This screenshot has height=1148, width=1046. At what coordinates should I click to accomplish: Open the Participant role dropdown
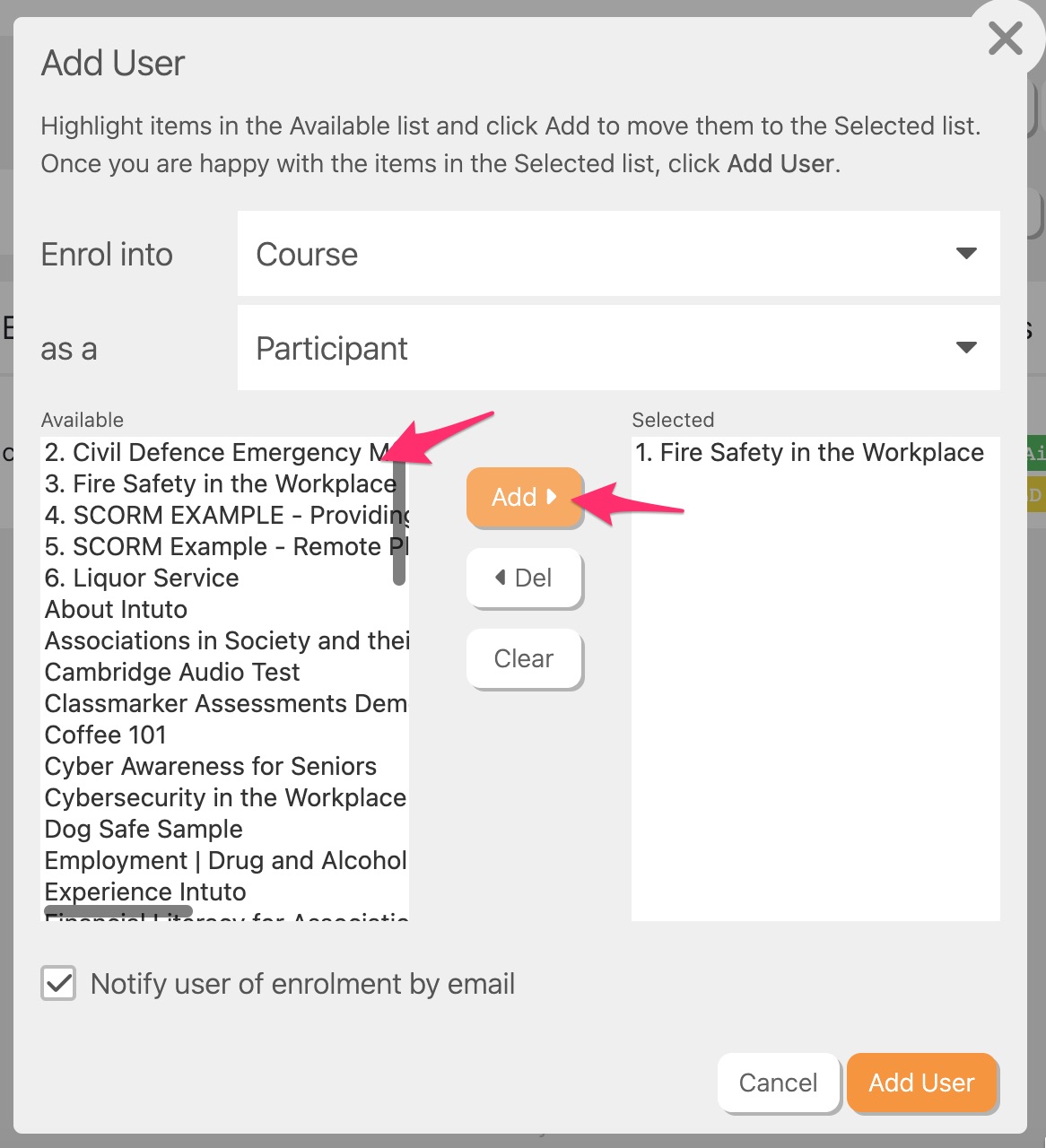[x=618, y=348]
